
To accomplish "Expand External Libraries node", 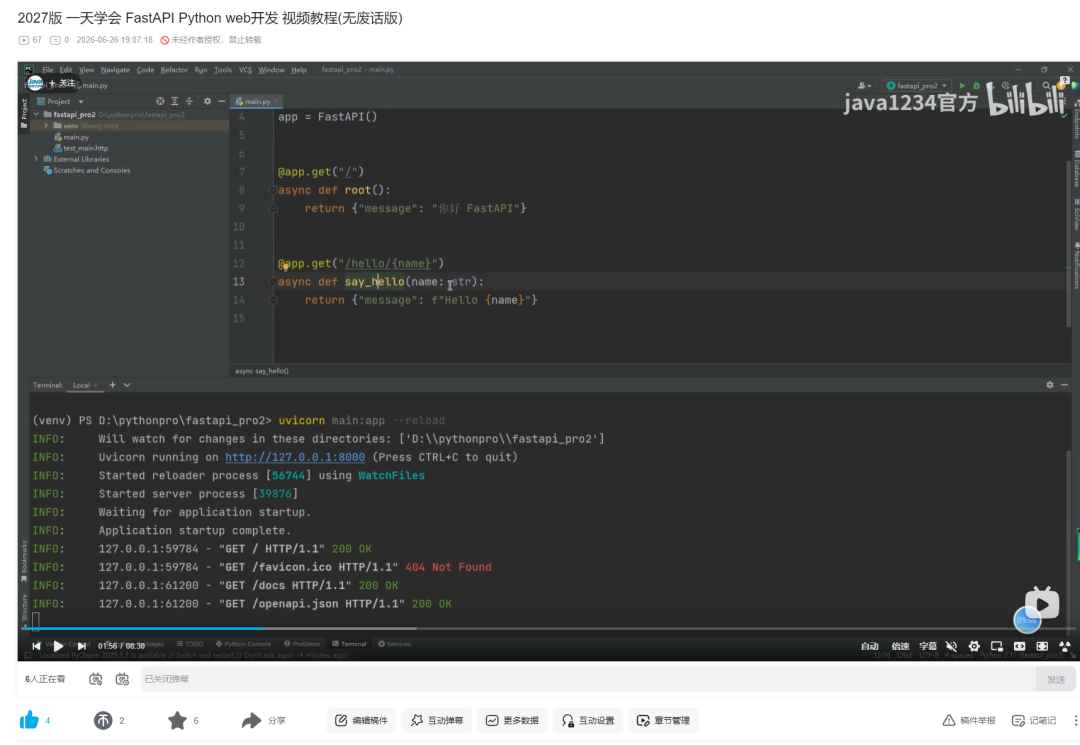I will pos(37,159).
